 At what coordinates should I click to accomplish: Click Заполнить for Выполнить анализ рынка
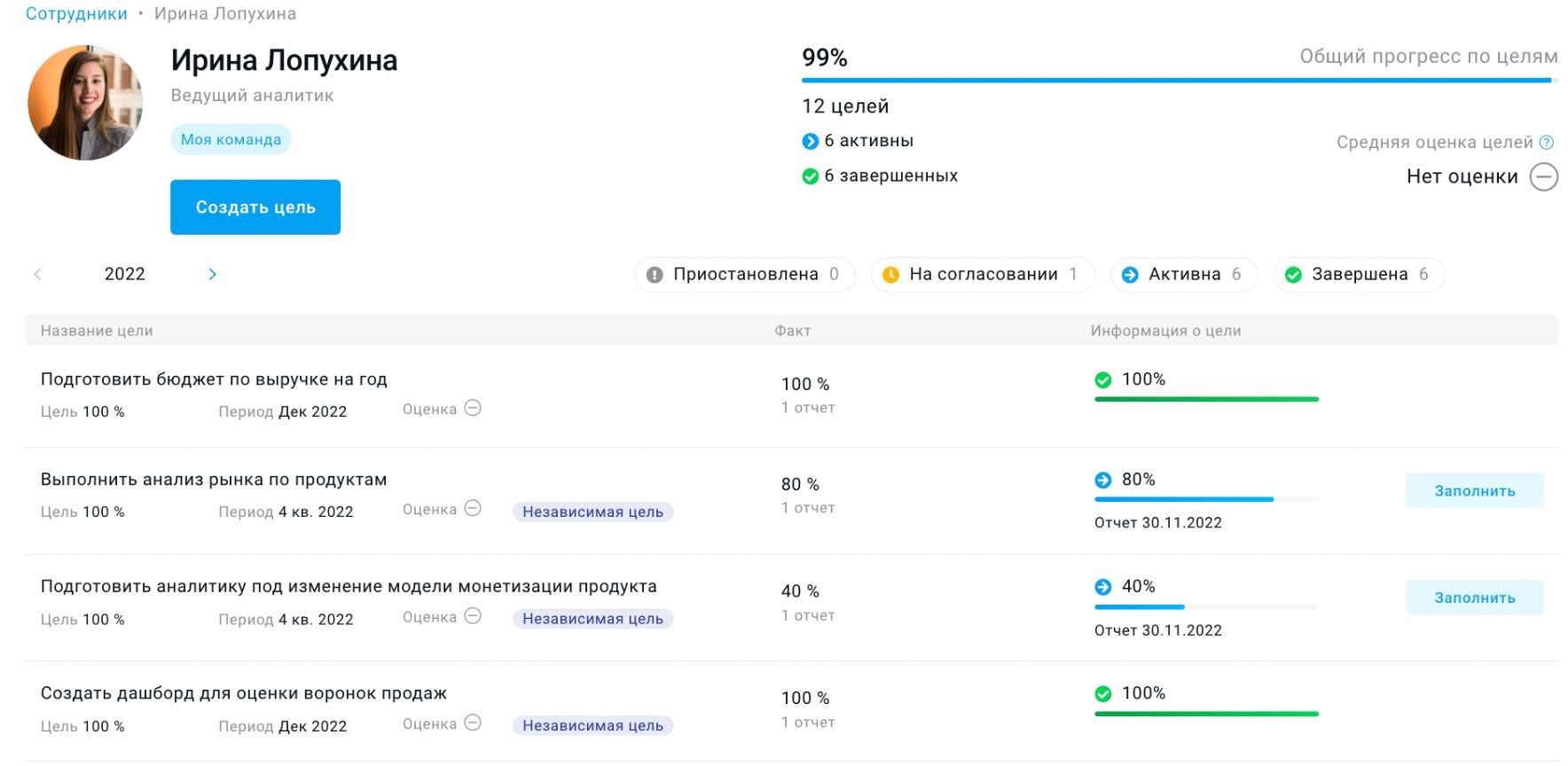pos(1474,490)
